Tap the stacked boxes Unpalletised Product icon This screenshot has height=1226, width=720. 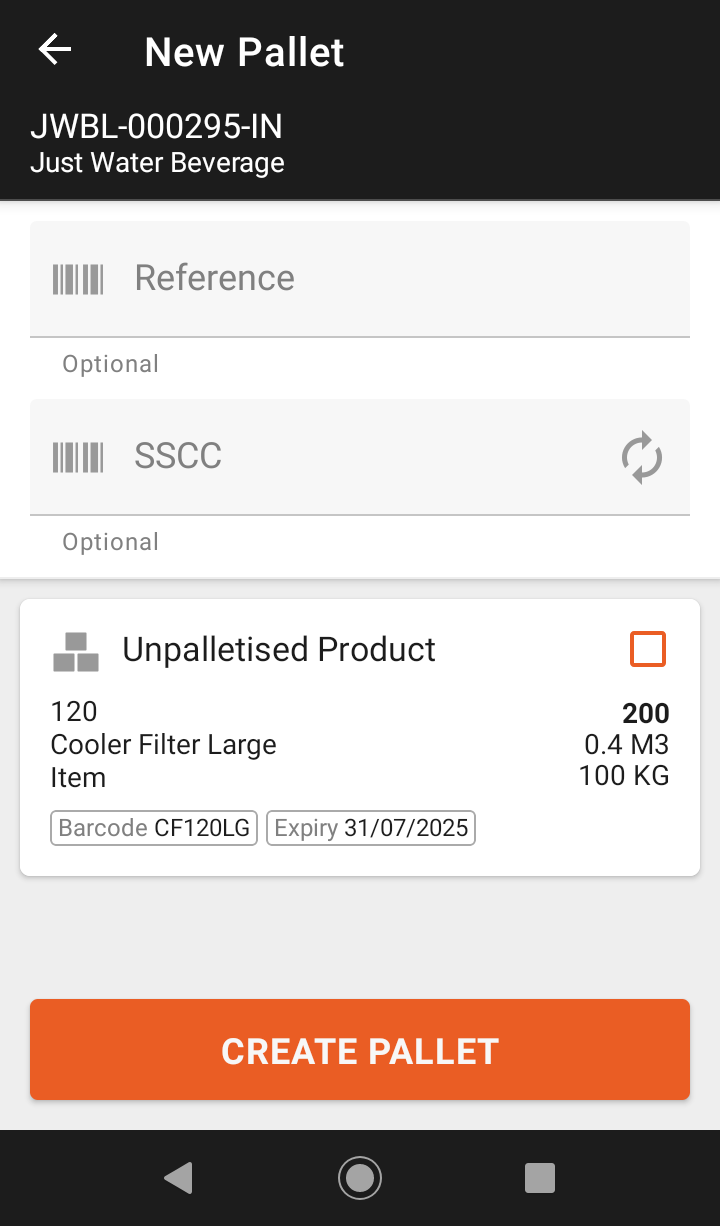coord(76,652)
